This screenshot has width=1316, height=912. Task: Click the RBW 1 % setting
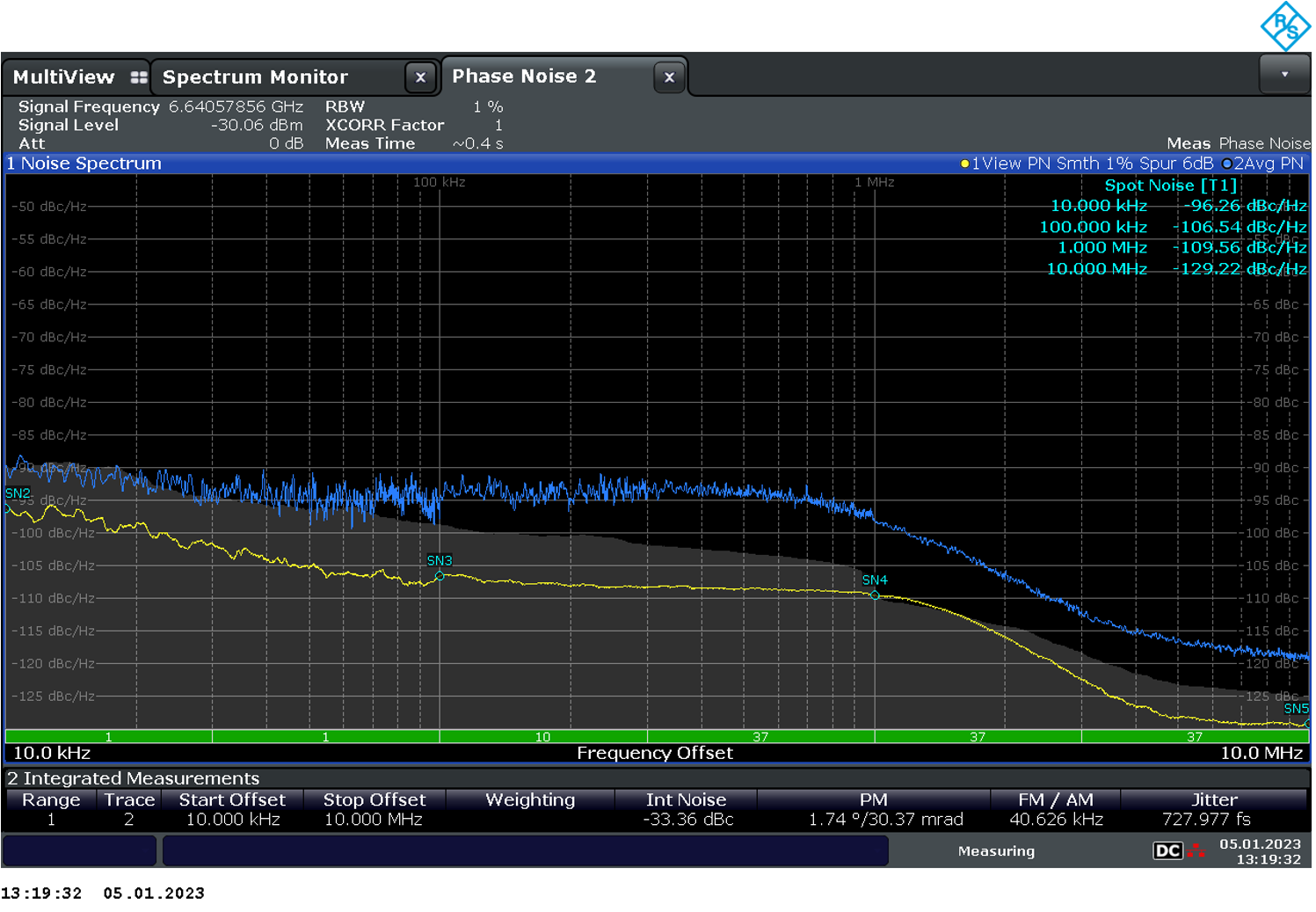click(x=414, y=106)
